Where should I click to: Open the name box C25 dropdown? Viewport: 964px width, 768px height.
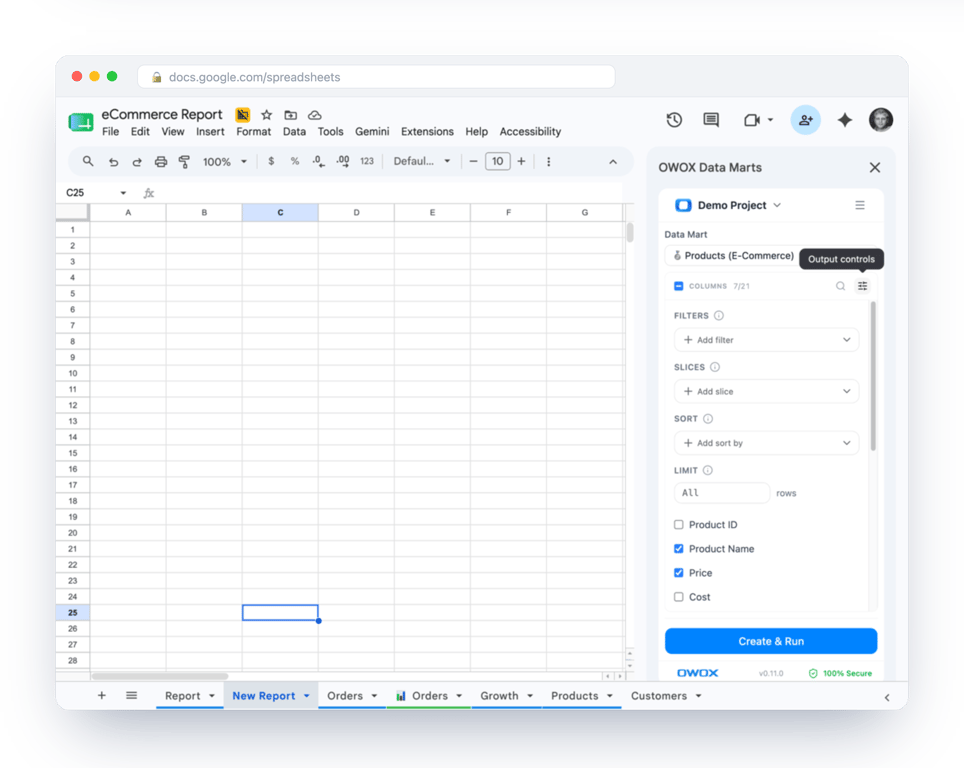pos(123,193)
